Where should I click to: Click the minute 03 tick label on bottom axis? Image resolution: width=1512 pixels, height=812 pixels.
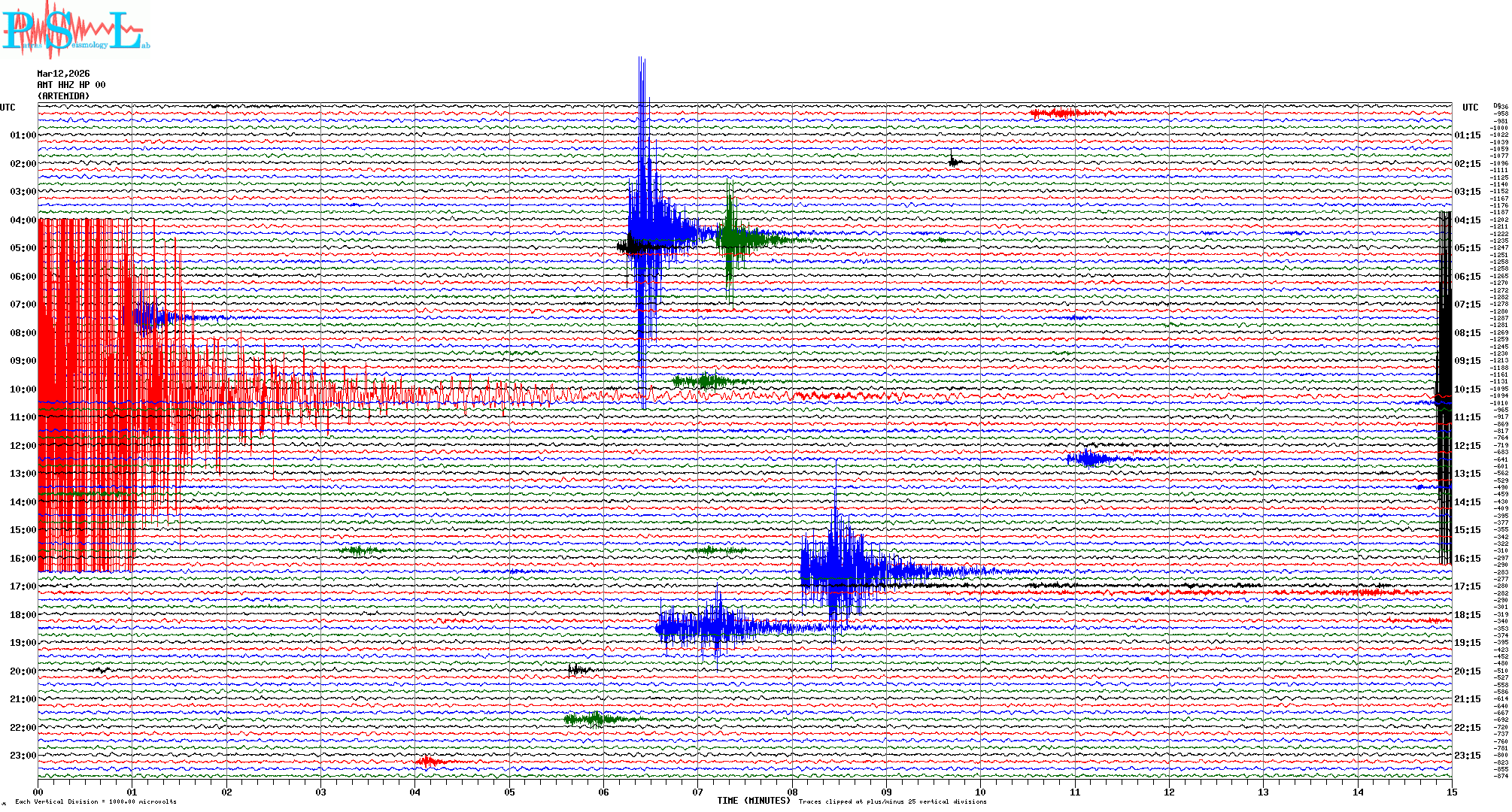pos(321,792)
